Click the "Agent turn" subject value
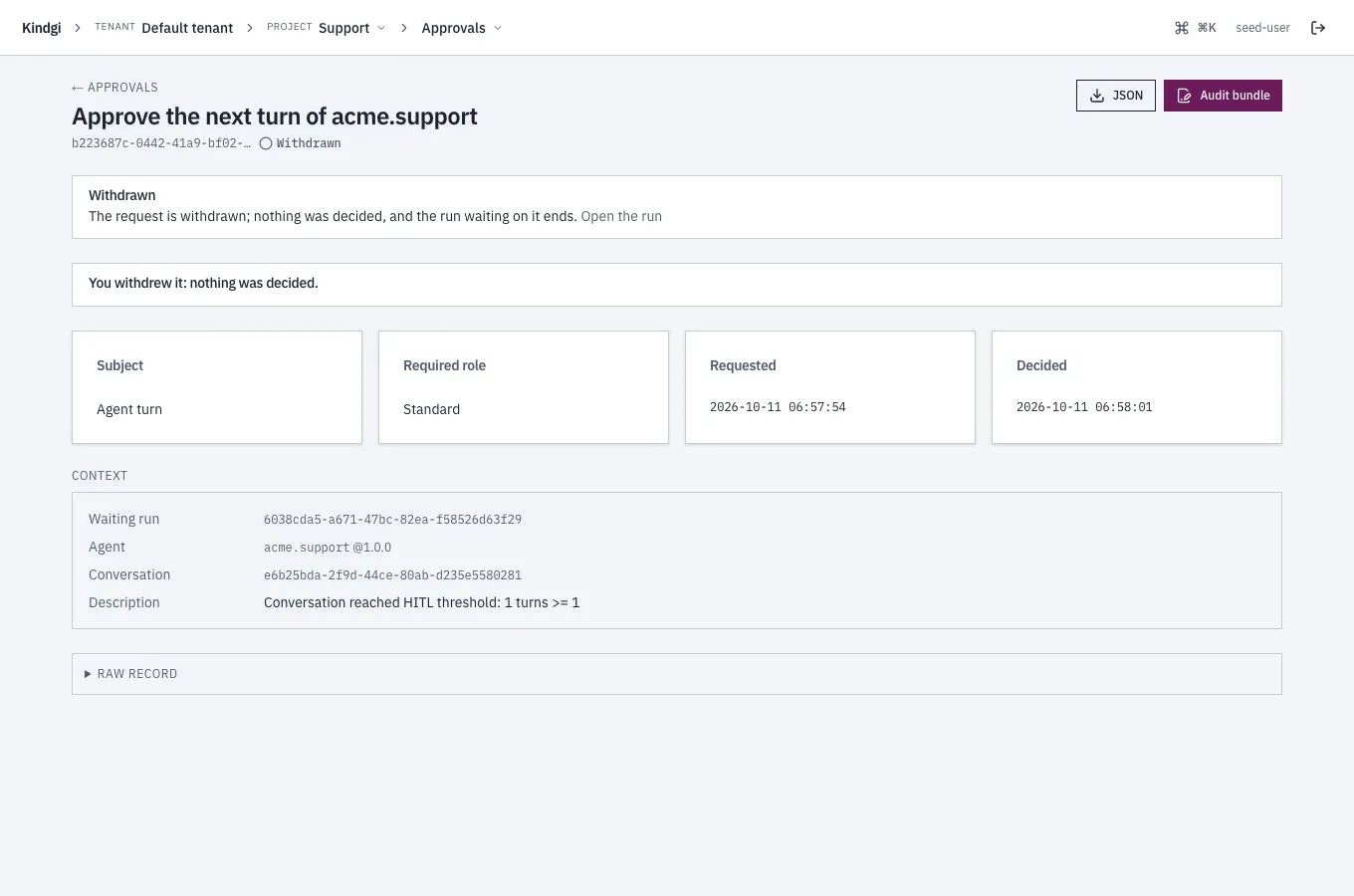This screenshot has height=896, width=1354. 129,409
